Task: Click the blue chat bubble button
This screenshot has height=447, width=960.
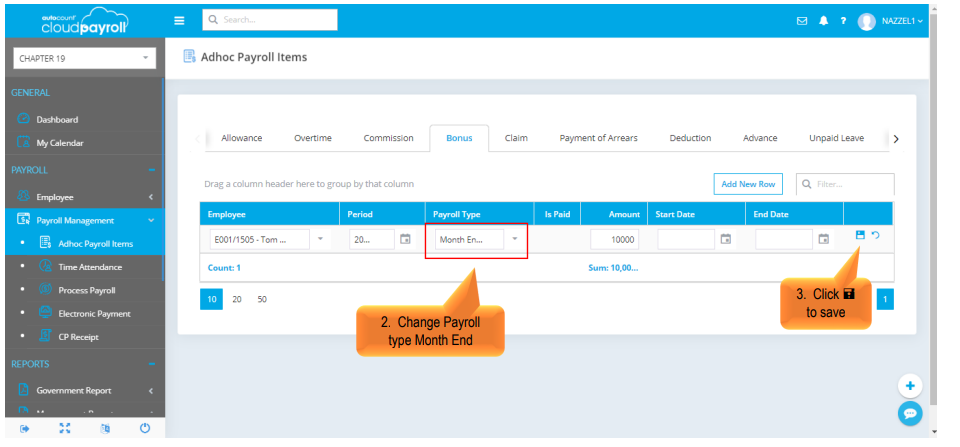Action: click(x=909, y=413)
